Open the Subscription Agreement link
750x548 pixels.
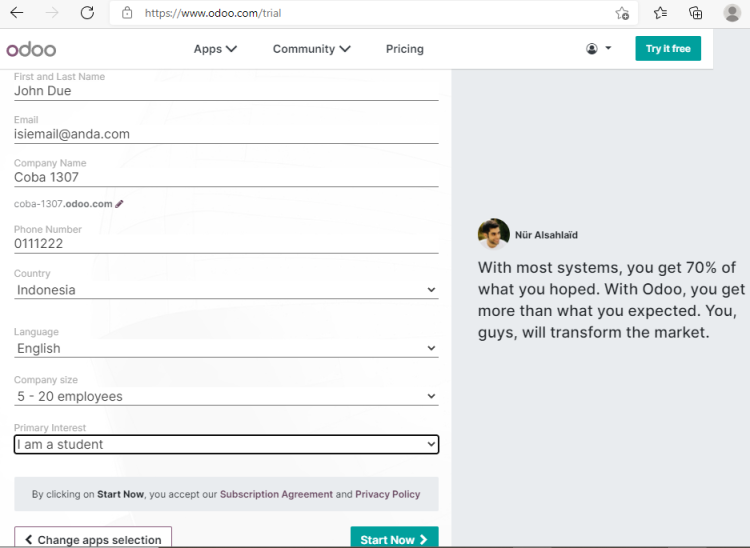[x=276, y=494]
